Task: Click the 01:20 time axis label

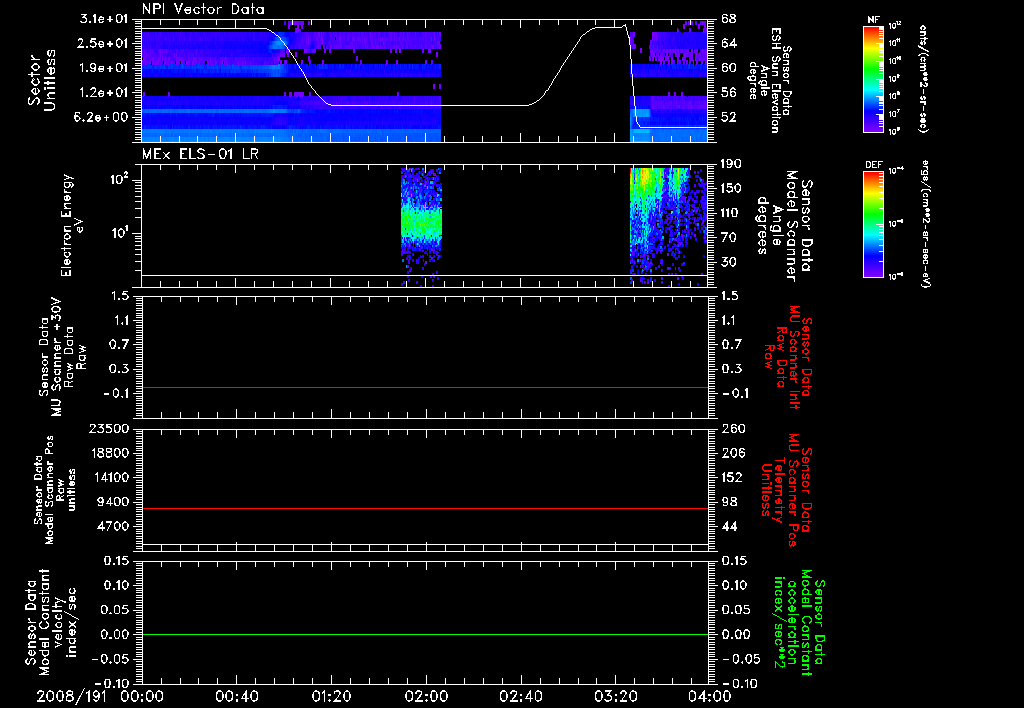Action: [x=331, y=696]
